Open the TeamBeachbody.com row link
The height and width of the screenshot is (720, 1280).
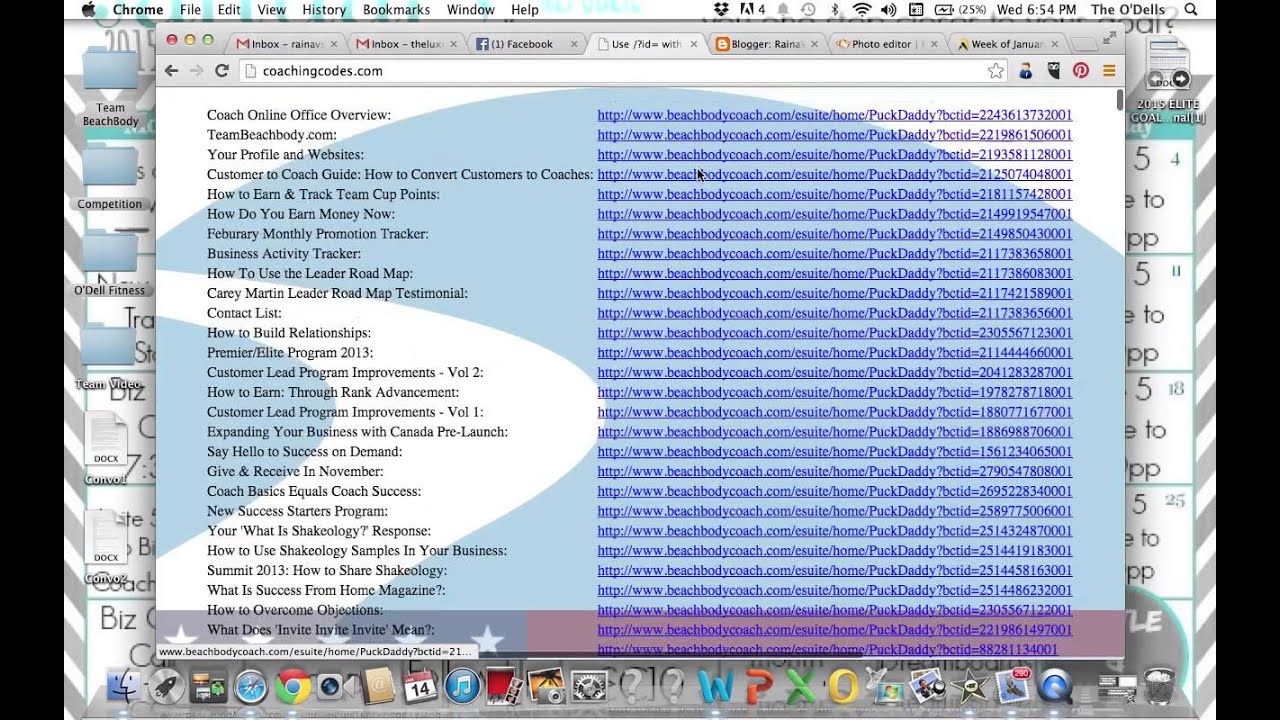click(835, 135)
